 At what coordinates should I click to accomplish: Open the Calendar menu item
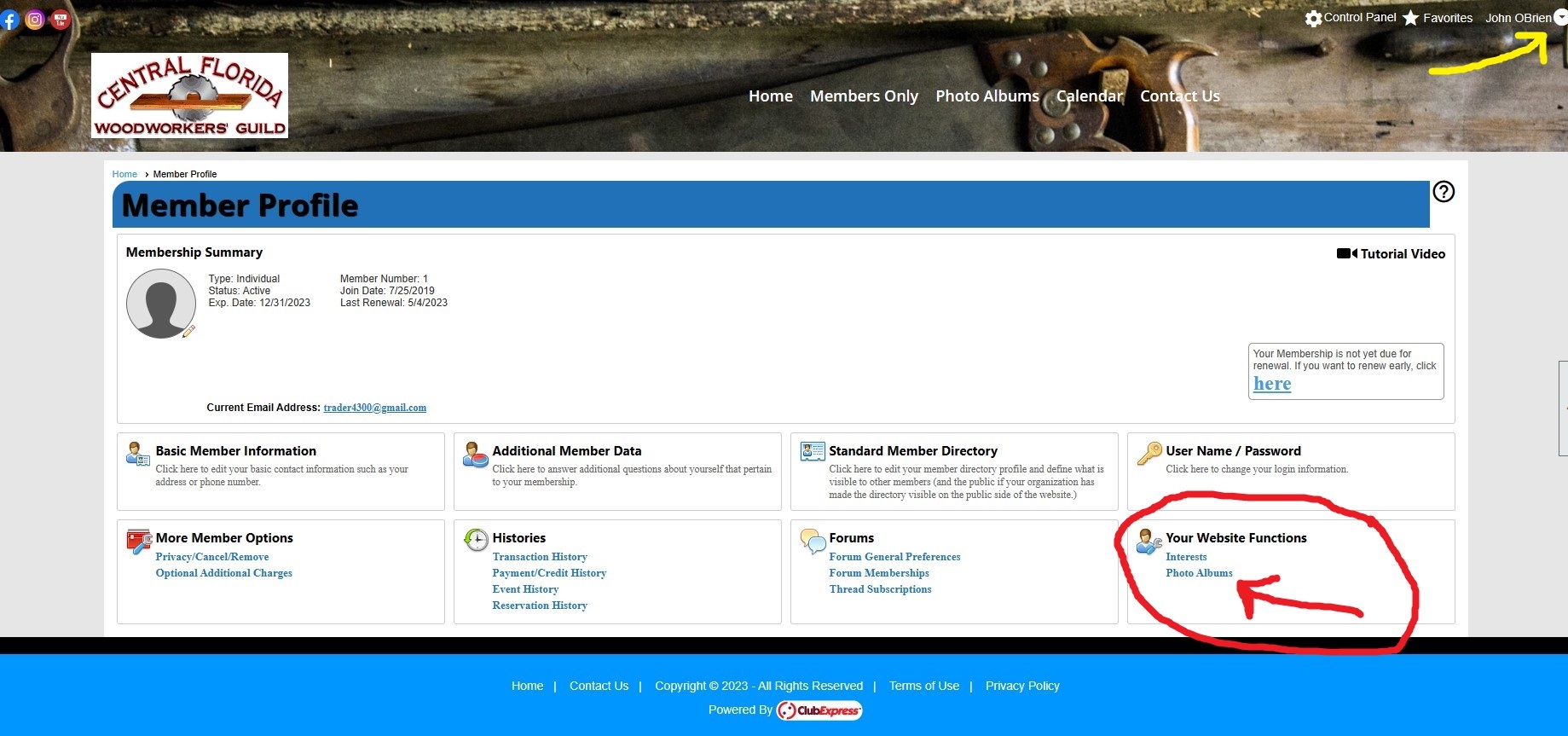(1090, 96)
